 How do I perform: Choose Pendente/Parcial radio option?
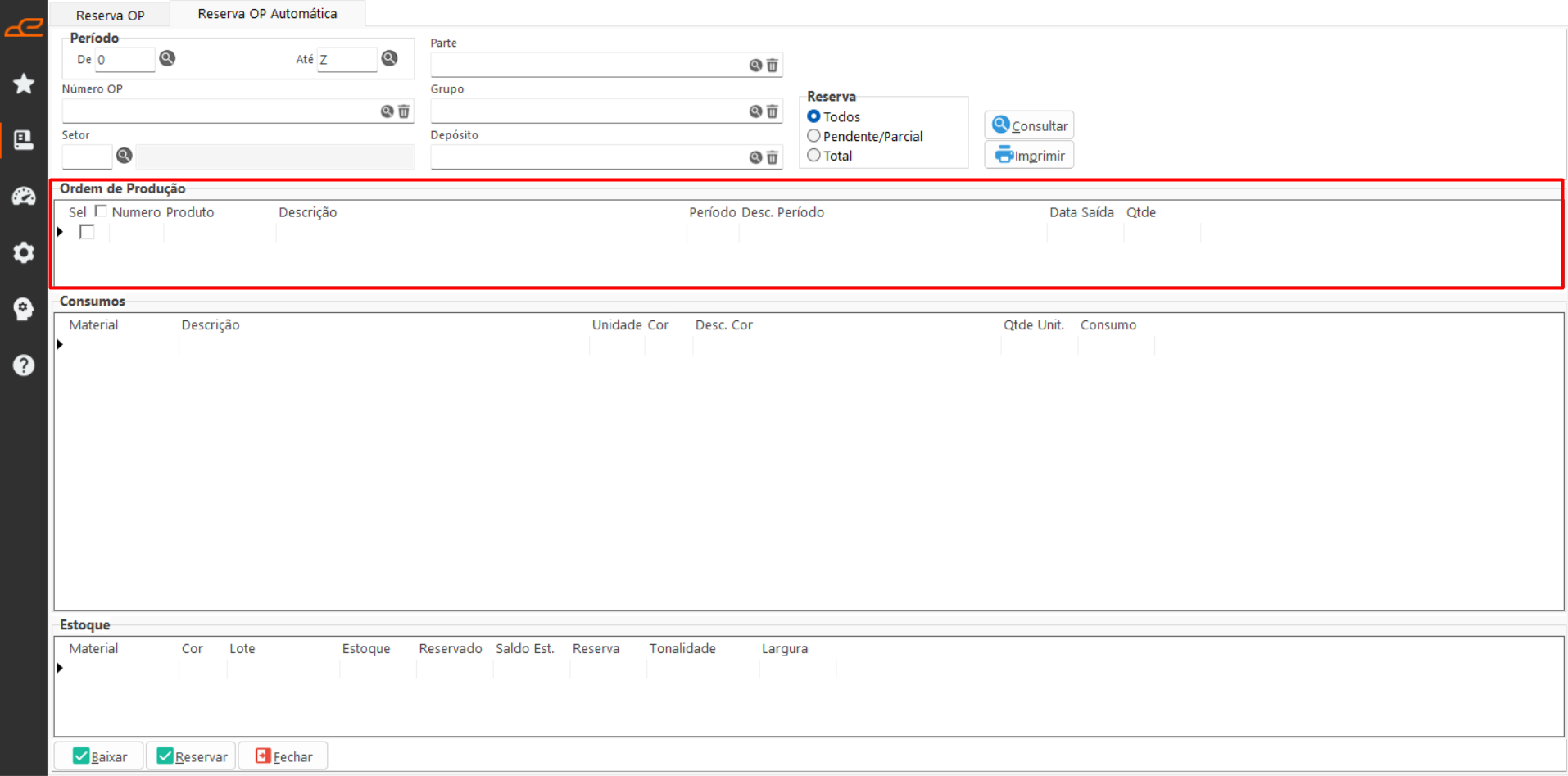pos(814,136)
